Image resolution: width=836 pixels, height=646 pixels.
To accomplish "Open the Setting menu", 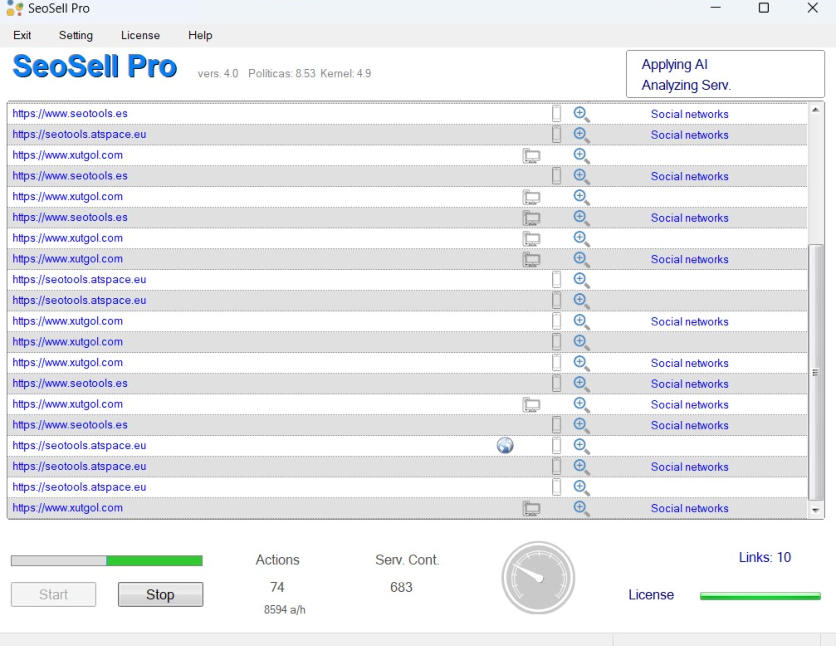I will pos(76,35).
